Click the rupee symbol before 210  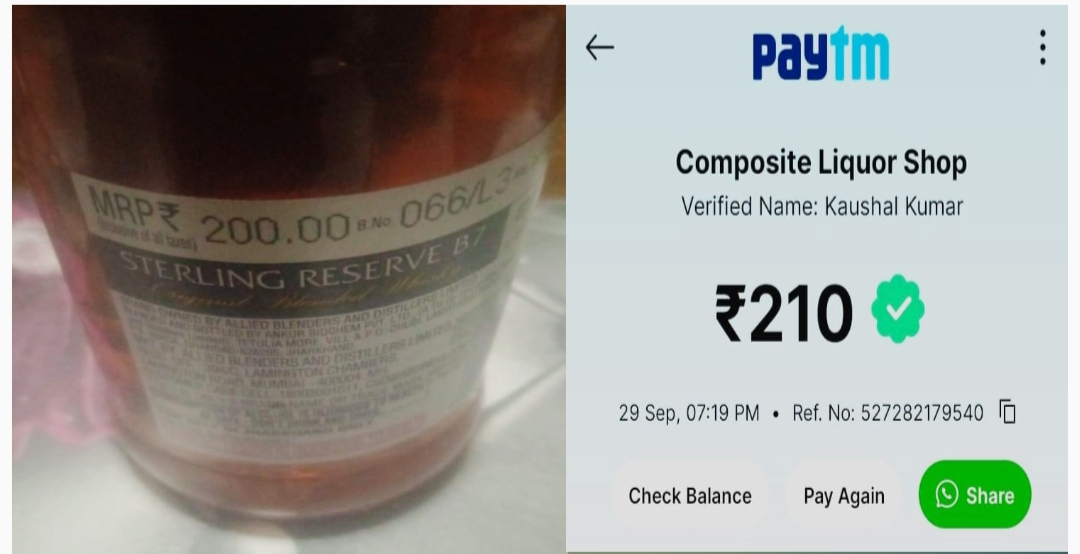729,313
